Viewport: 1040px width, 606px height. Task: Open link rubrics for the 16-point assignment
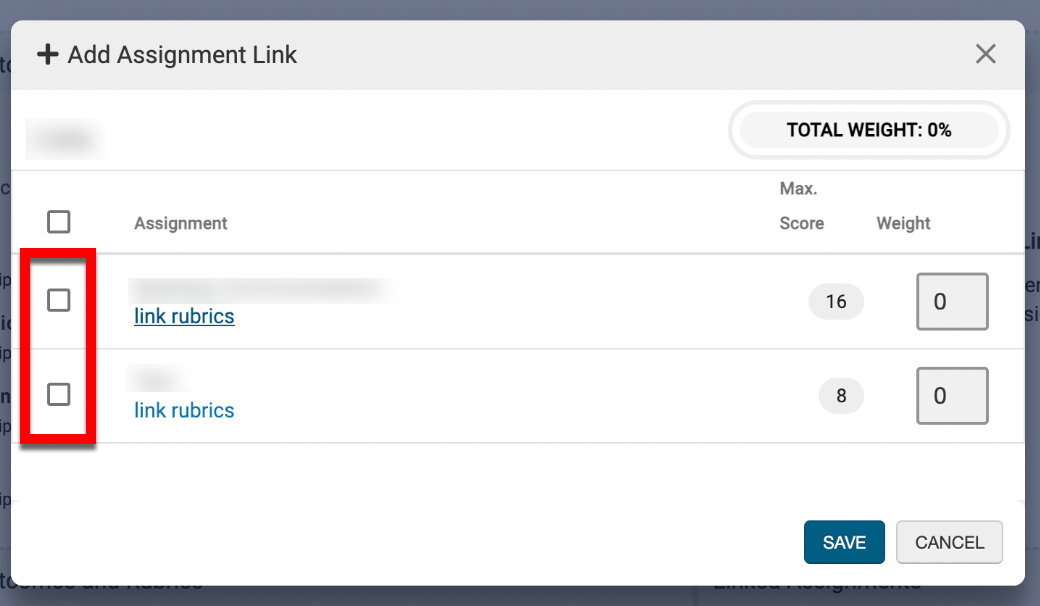[184, 316]
